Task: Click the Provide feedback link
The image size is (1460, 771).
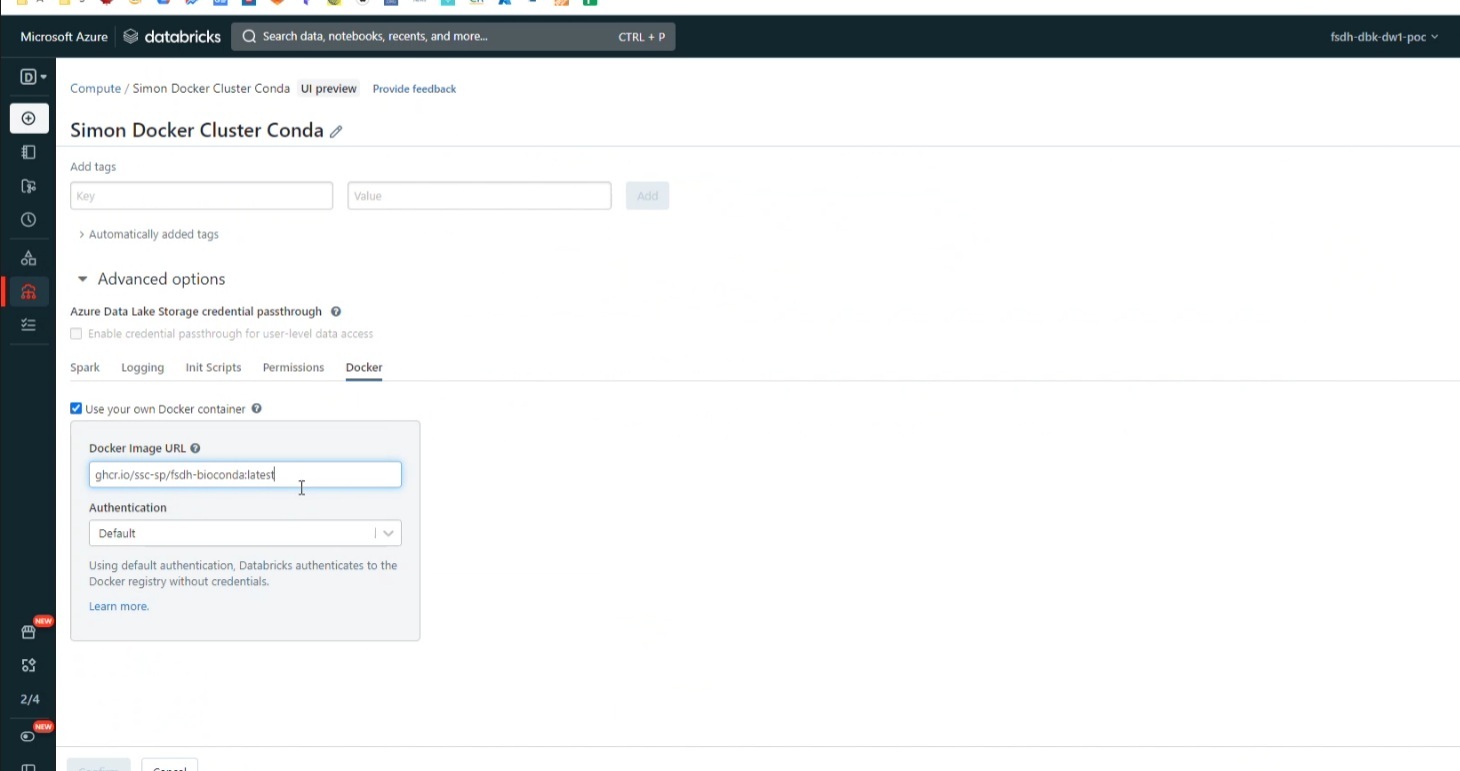Action: point(414,89)
